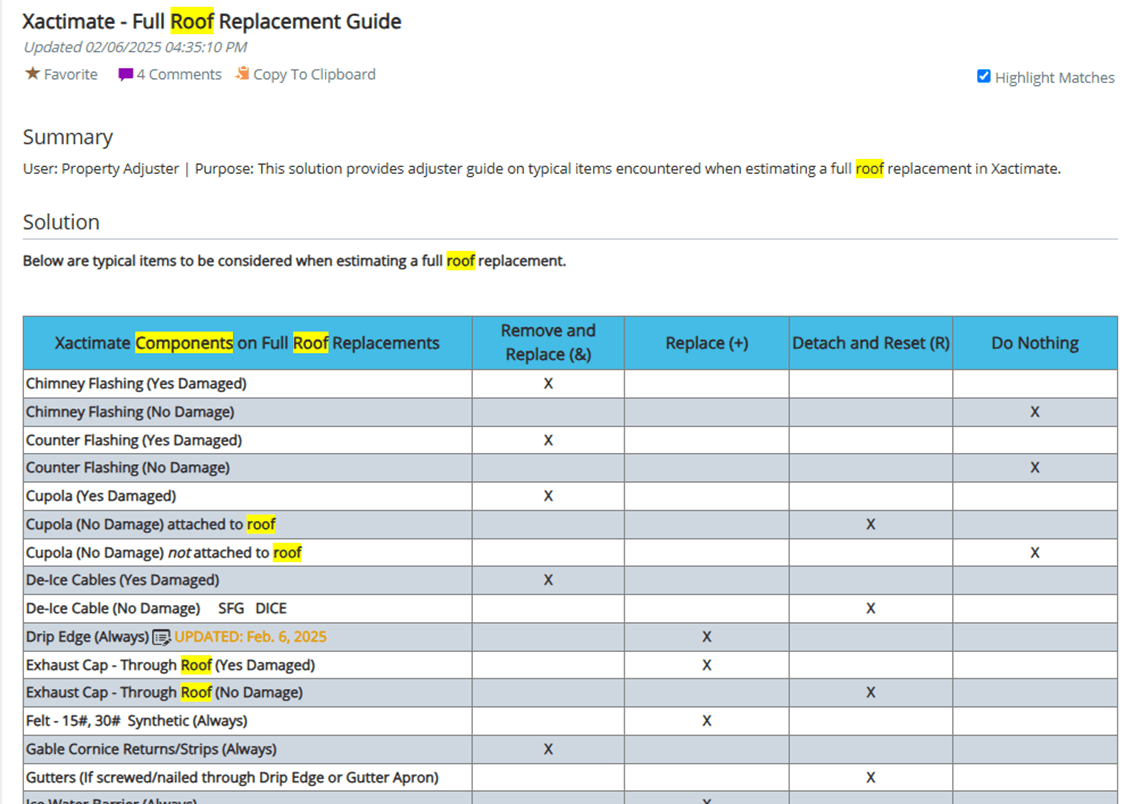Click the Drip Edge (Always) label
Screen dimensions: 1125x804
[x=88, y=637]
